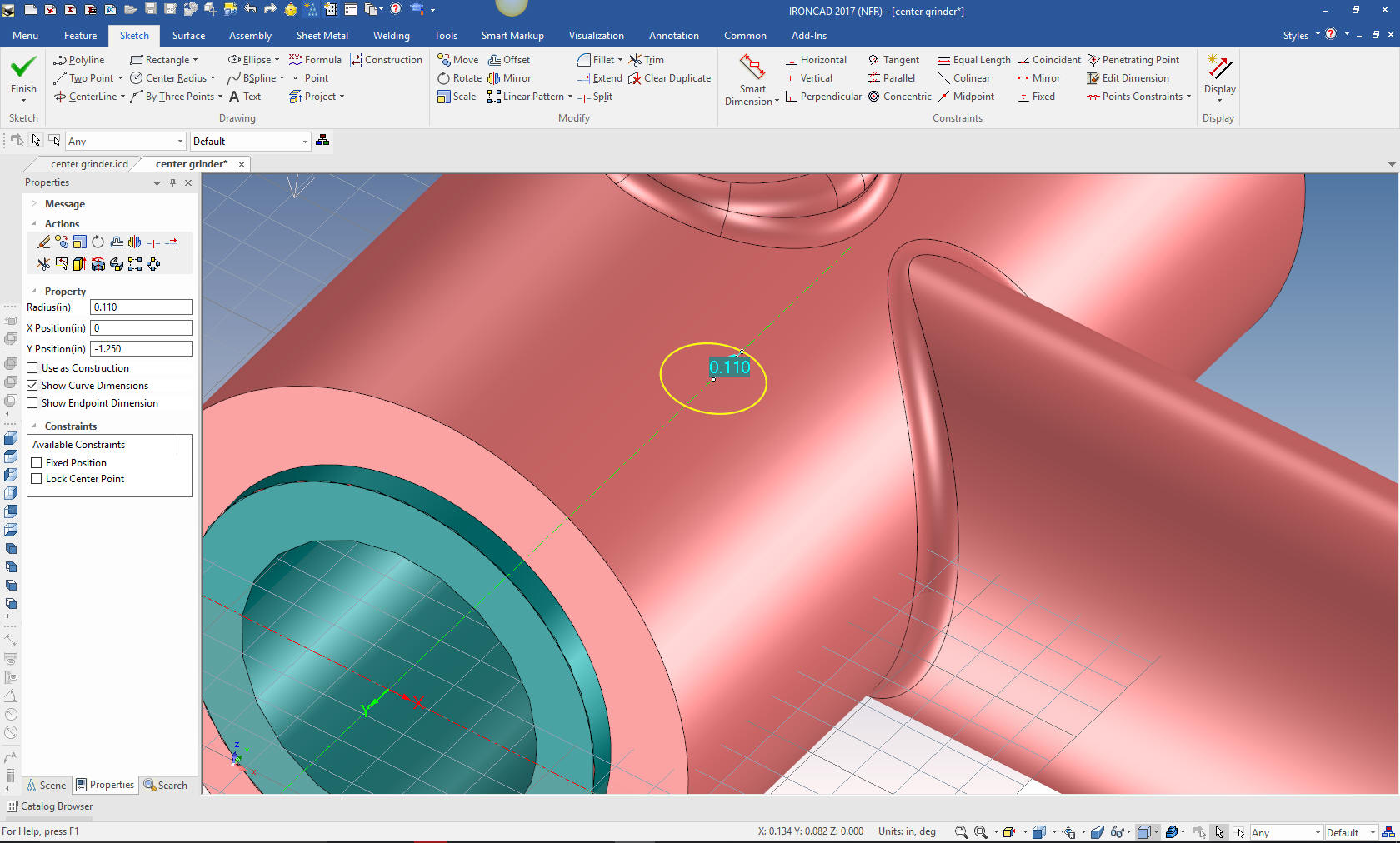The width and height of the screenshot is (1400, 843).
Task: Open the Menu tab
Action: [x=25, y=36]
